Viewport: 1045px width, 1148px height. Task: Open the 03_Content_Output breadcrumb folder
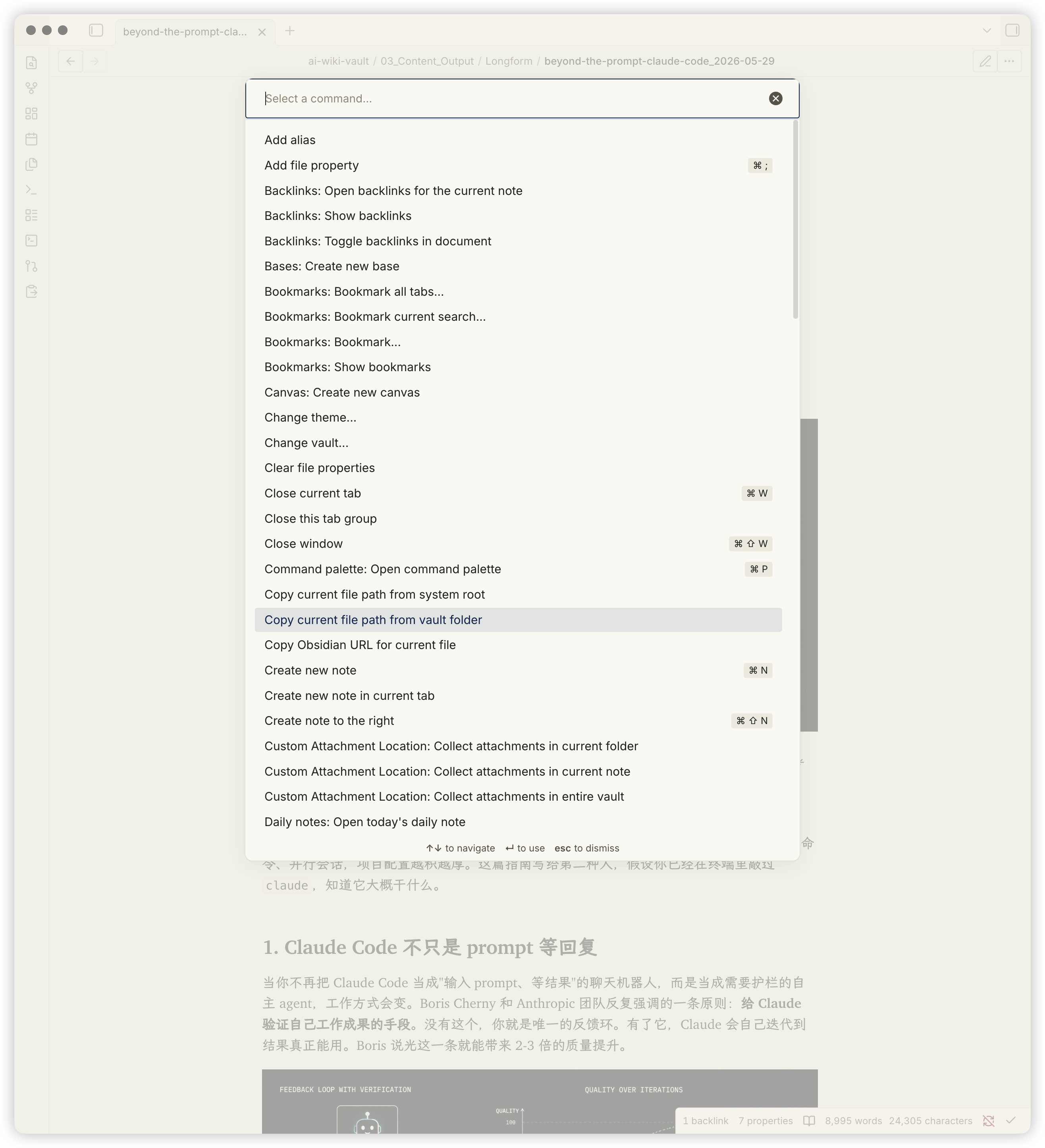coord(427,61)
